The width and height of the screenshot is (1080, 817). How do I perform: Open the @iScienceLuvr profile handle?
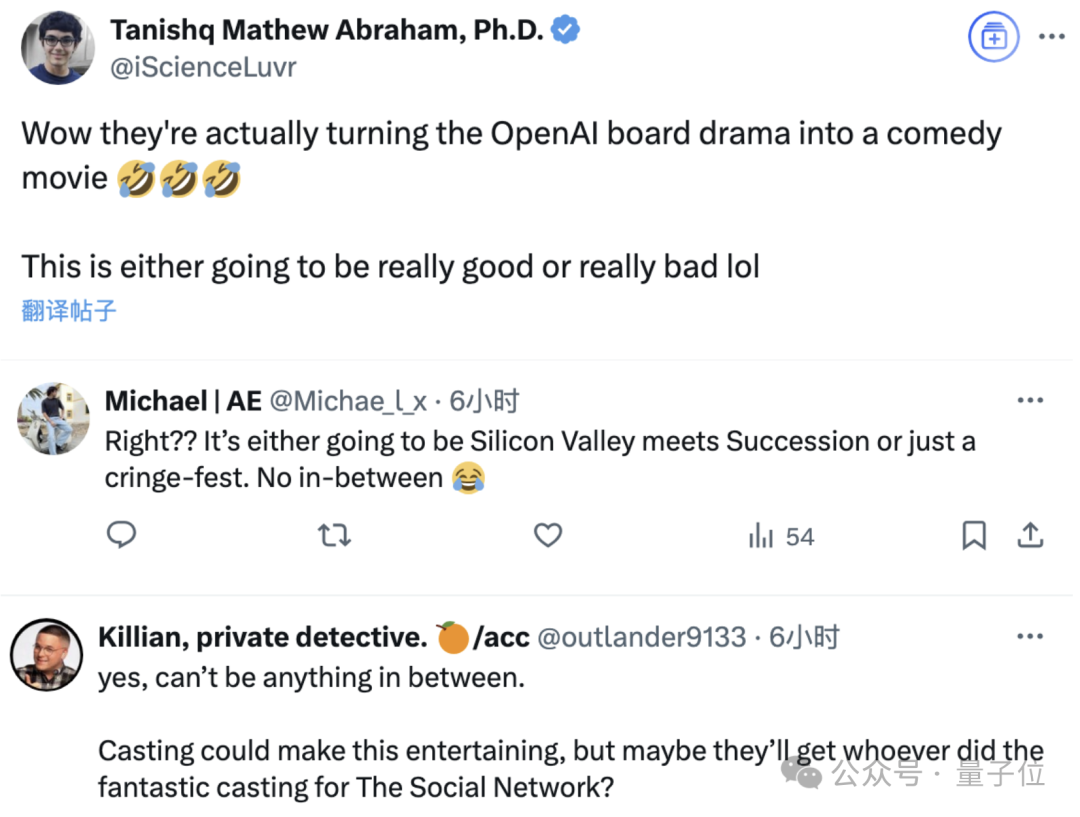[203, 67]
